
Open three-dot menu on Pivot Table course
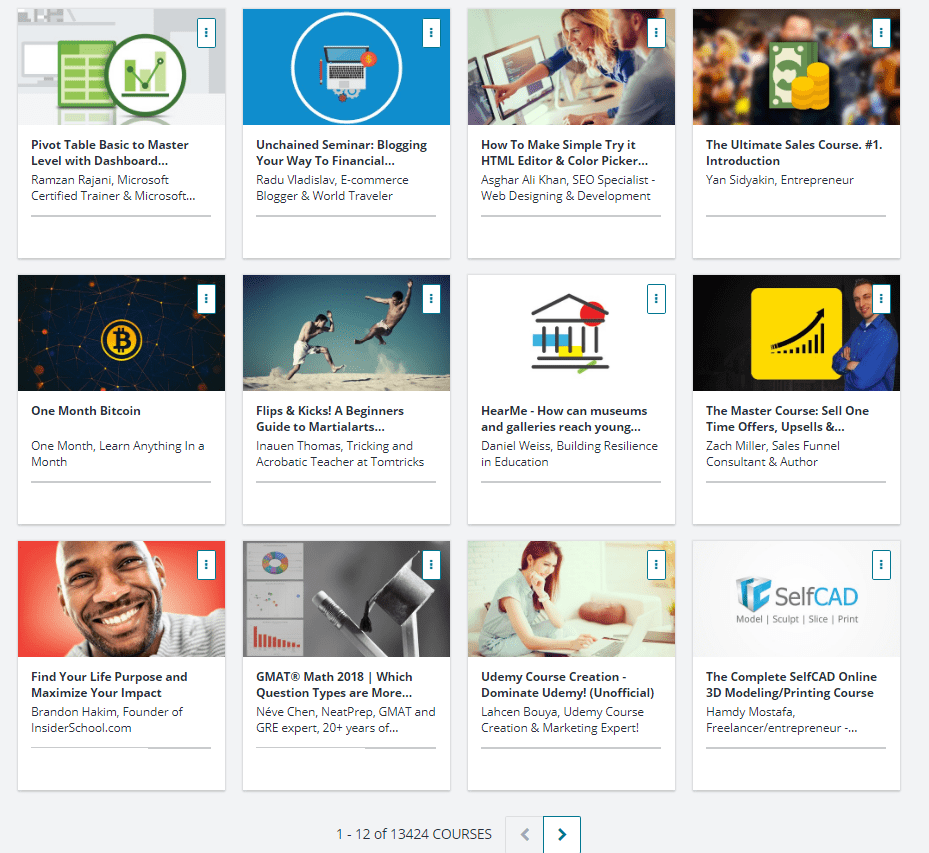coord(206,32)
